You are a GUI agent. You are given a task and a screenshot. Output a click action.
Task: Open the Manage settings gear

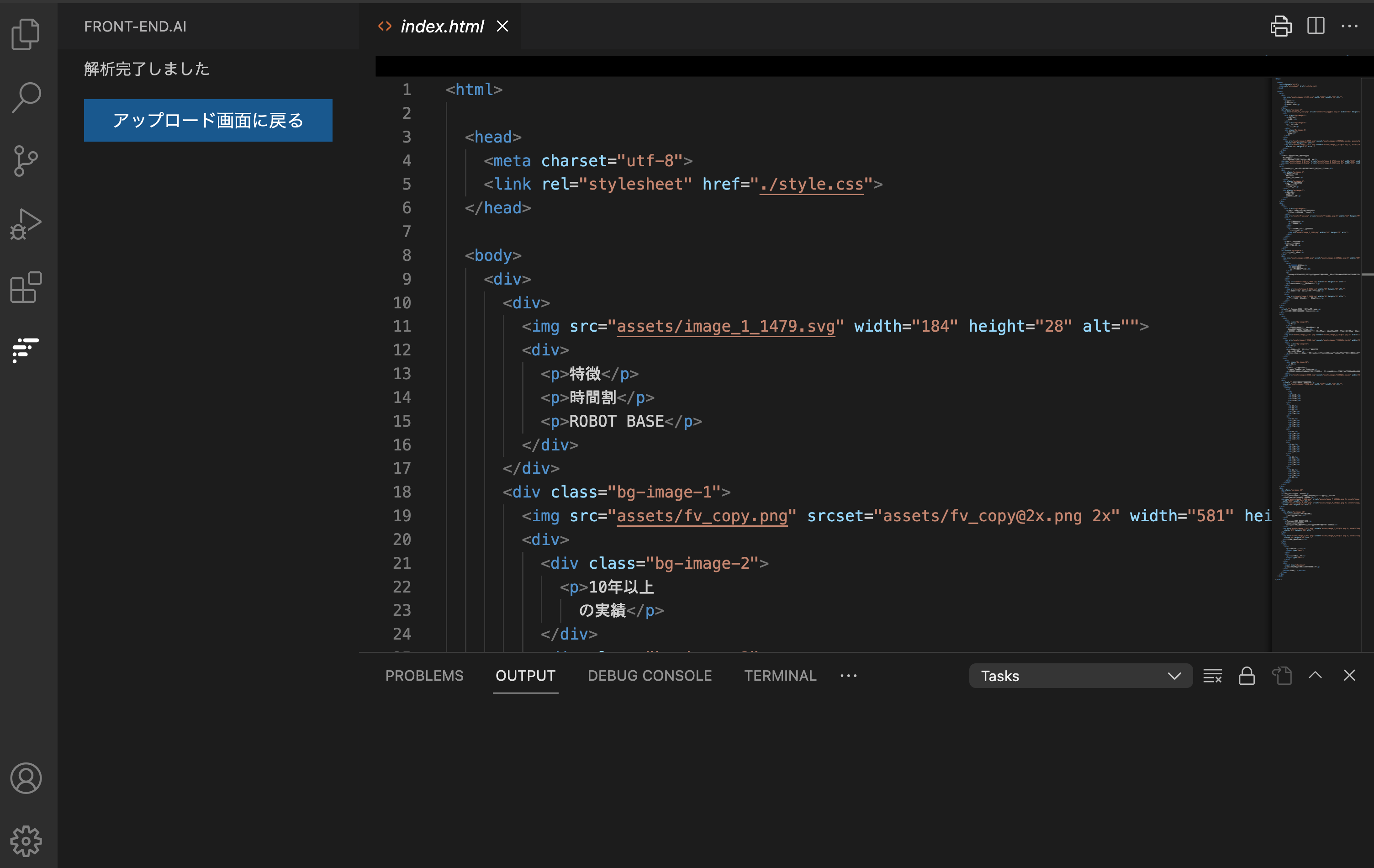pyautogui.click(x=26, y=840)
